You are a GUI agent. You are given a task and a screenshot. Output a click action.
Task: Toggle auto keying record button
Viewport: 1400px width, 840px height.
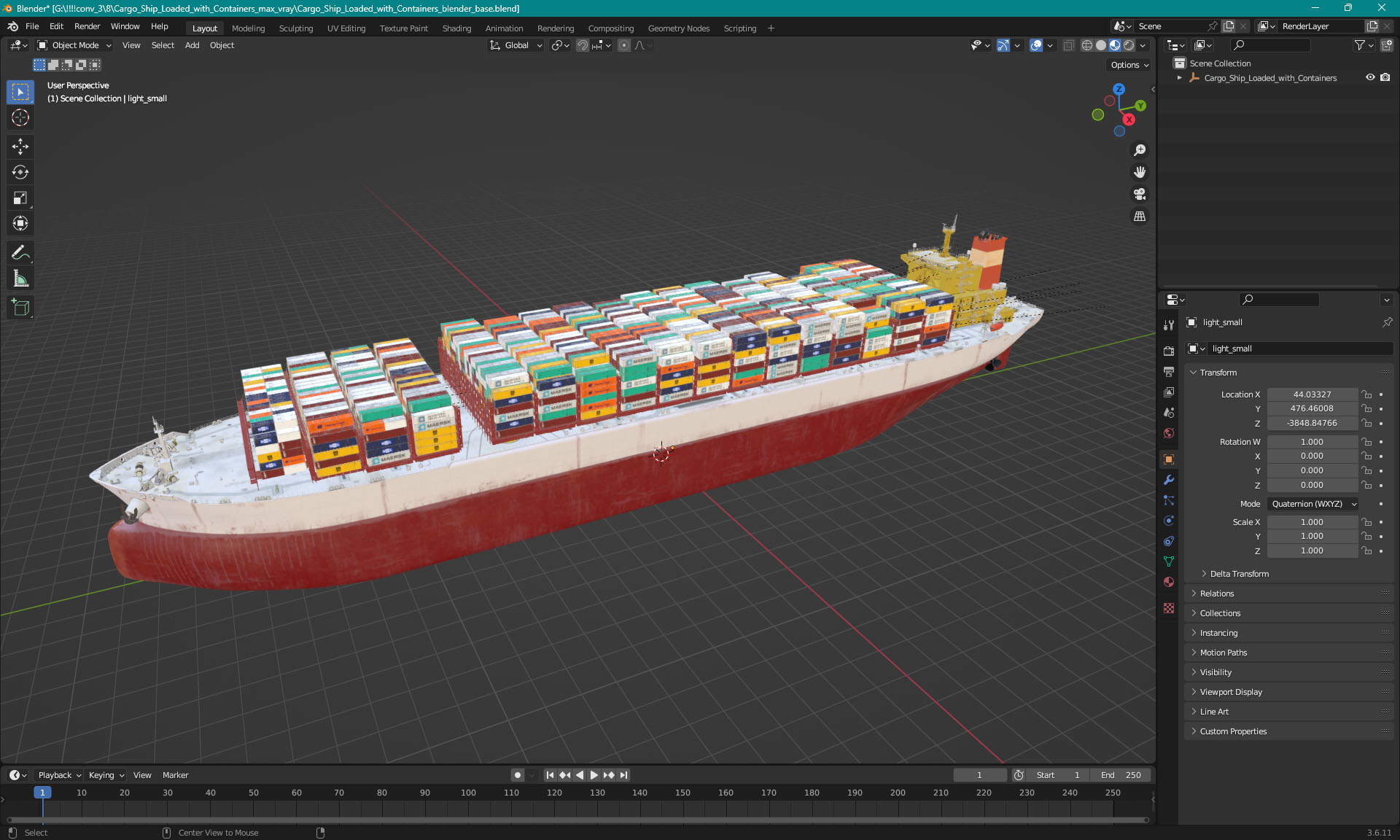click(x=518, y=775)
